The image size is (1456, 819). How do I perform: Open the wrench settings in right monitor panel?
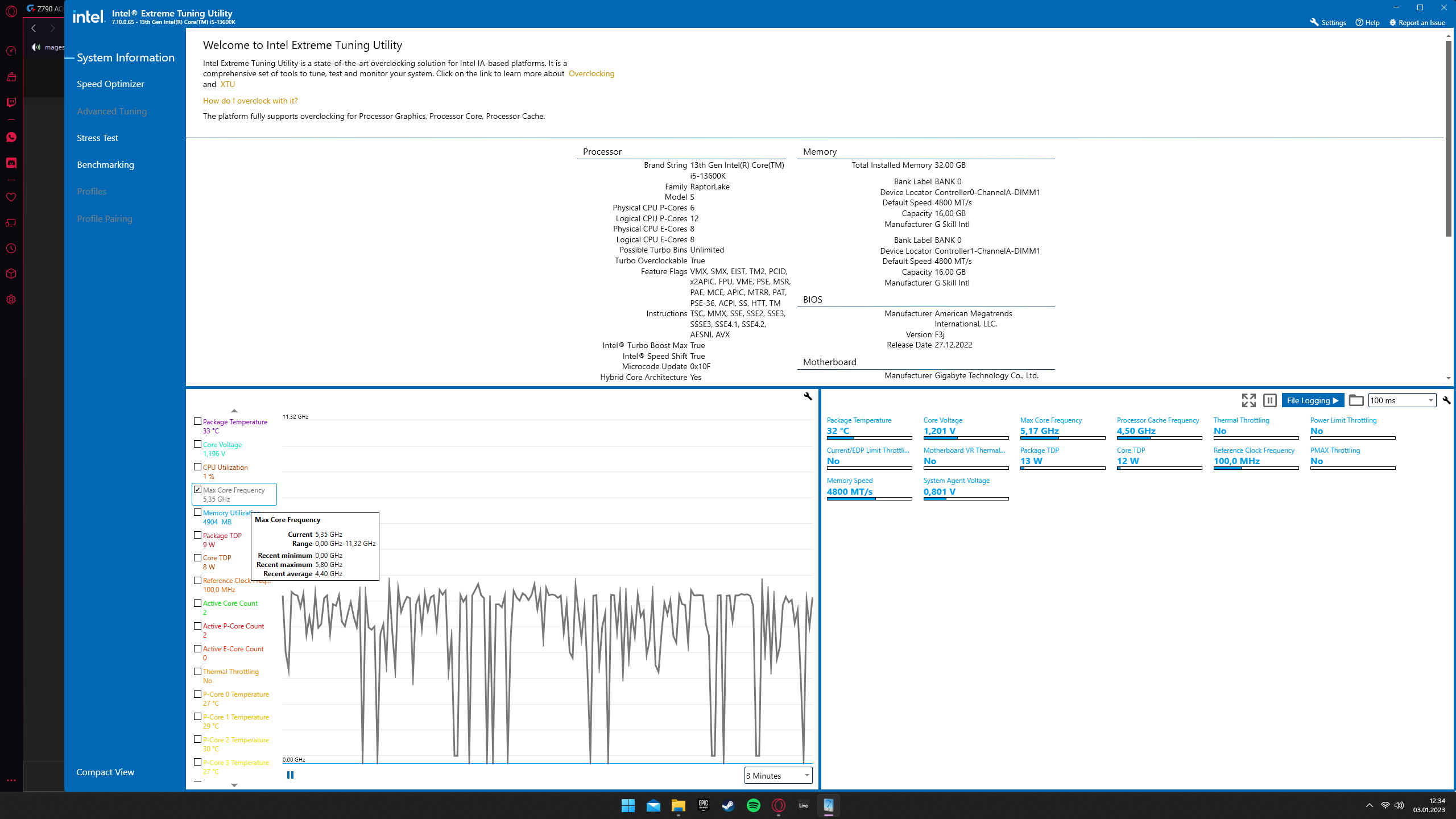[1446, 400]
